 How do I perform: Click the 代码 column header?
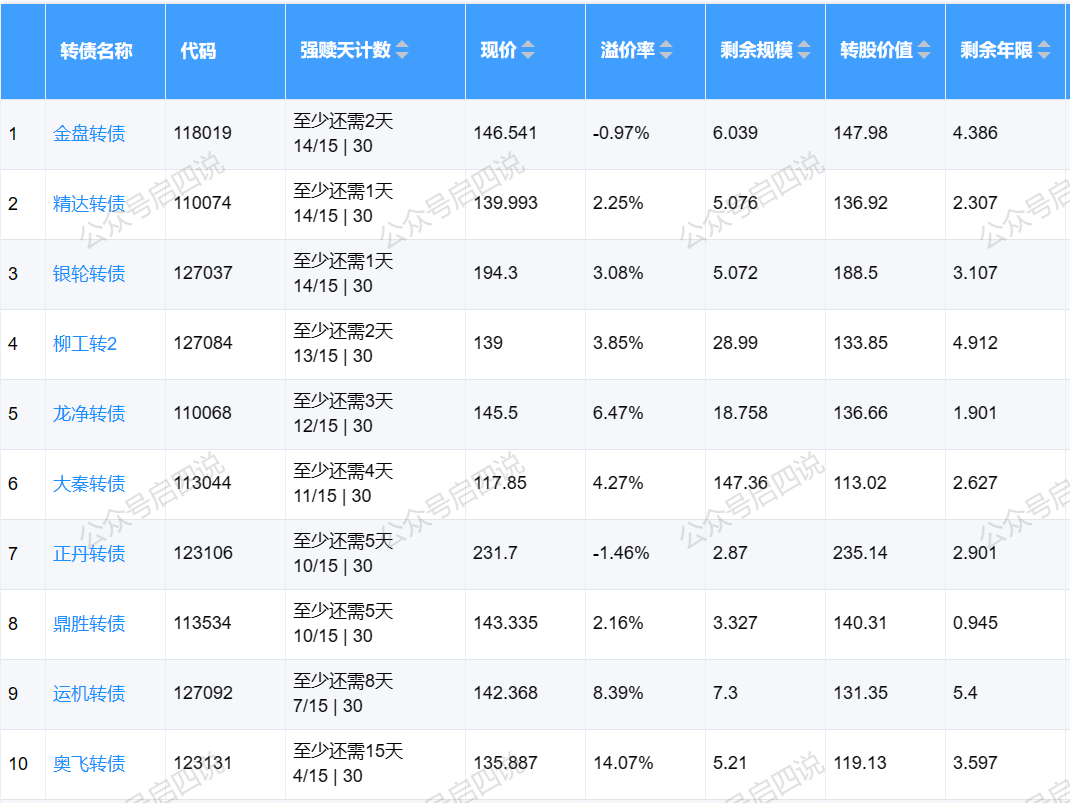click(x=198, y=51)
